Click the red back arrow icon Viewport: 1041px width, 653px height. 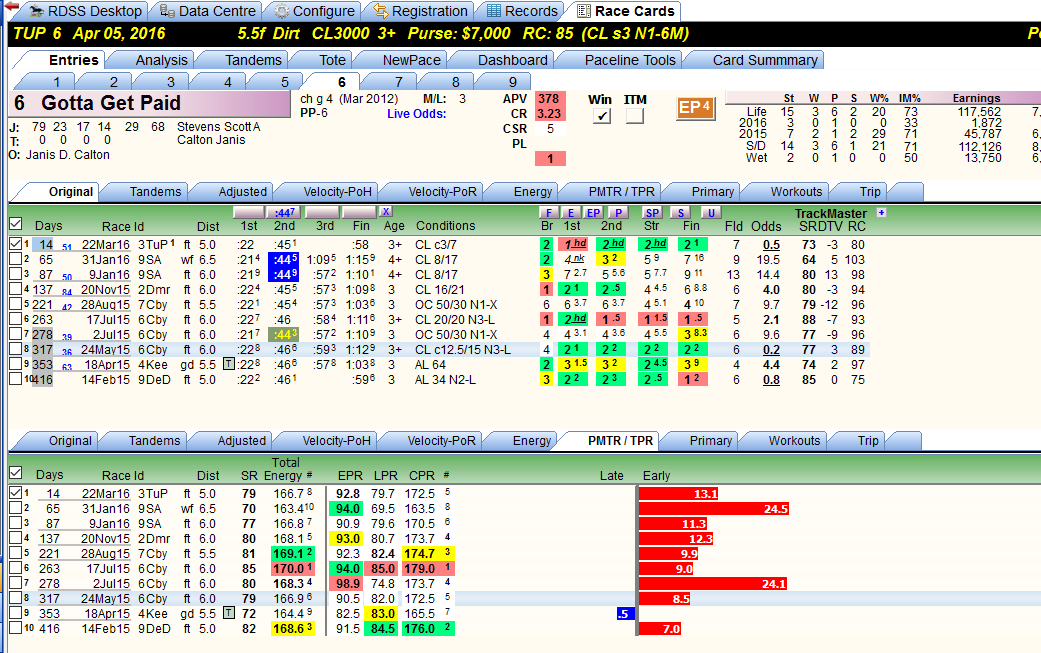(11, 7)
